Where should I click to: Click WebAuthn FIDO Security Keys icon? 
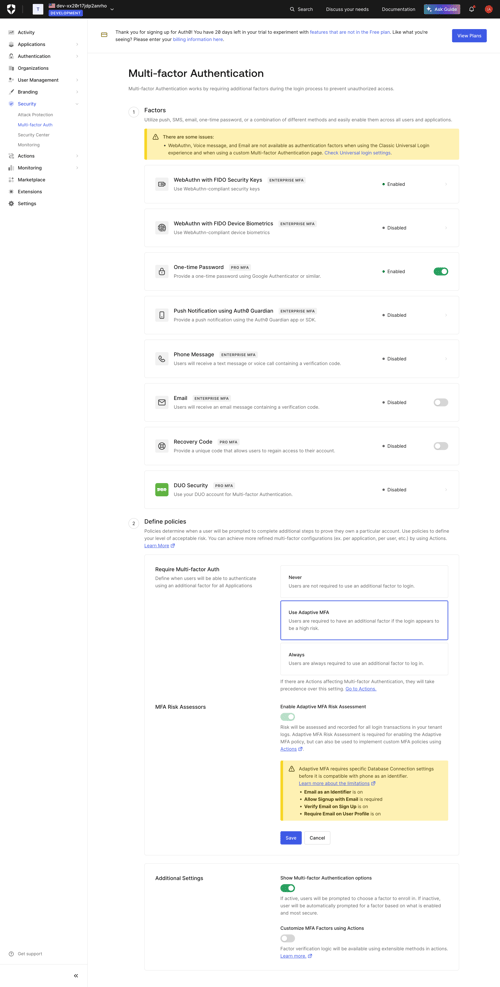coord(162,184)
